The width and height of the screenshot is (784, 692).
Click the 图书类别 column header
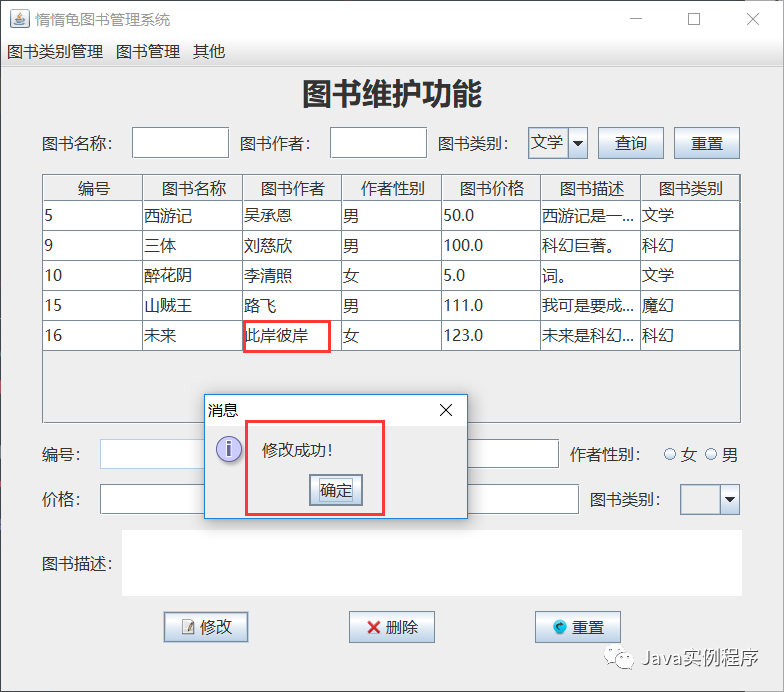690,188
